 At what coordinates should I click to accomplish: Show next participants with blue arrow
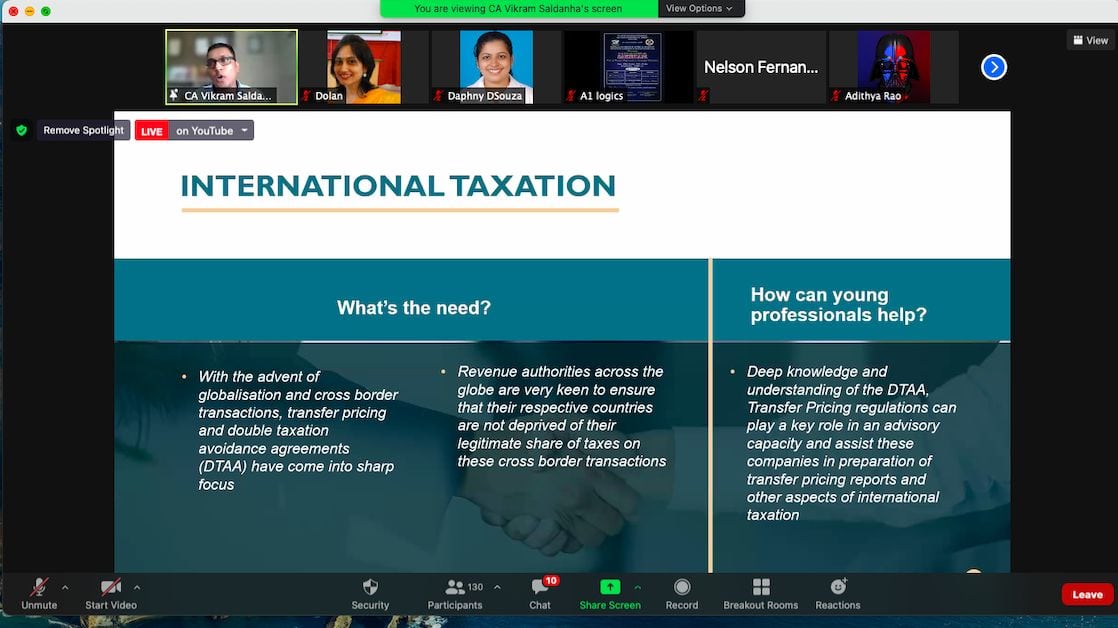pos(993,67)
